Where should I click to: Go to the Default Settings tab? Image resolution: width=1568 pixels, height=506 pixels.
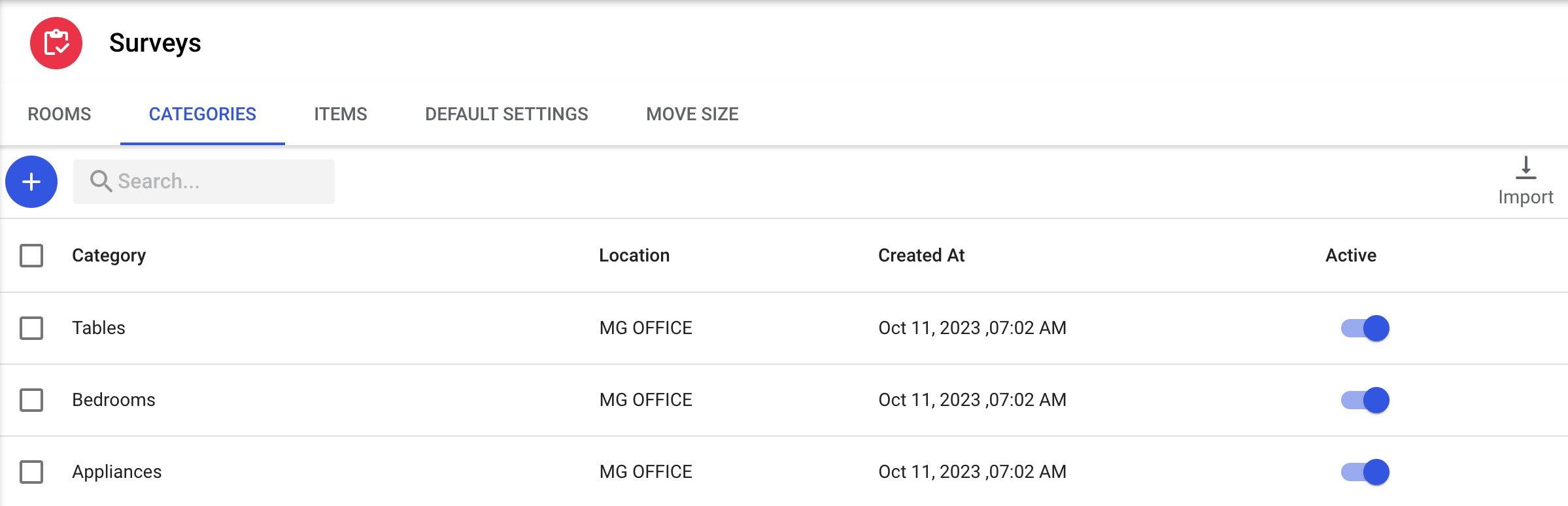tap(506, 114)
